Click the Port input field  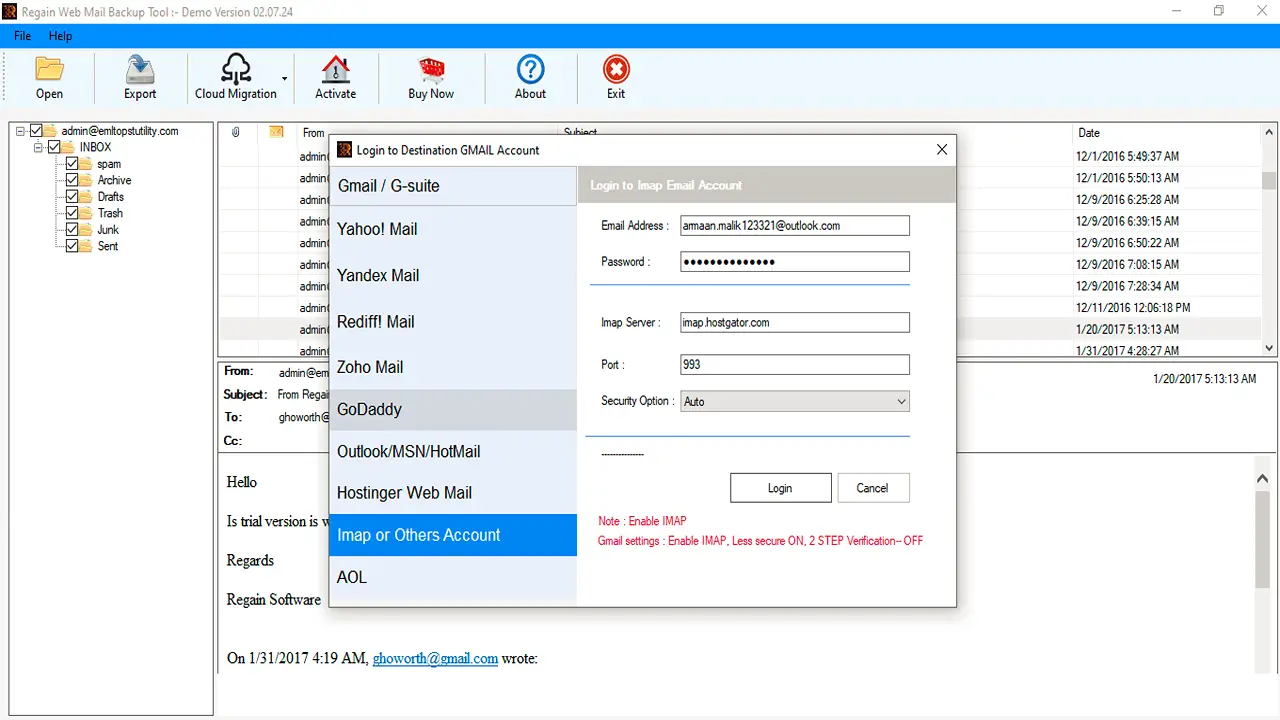click(x=795, y=365)
